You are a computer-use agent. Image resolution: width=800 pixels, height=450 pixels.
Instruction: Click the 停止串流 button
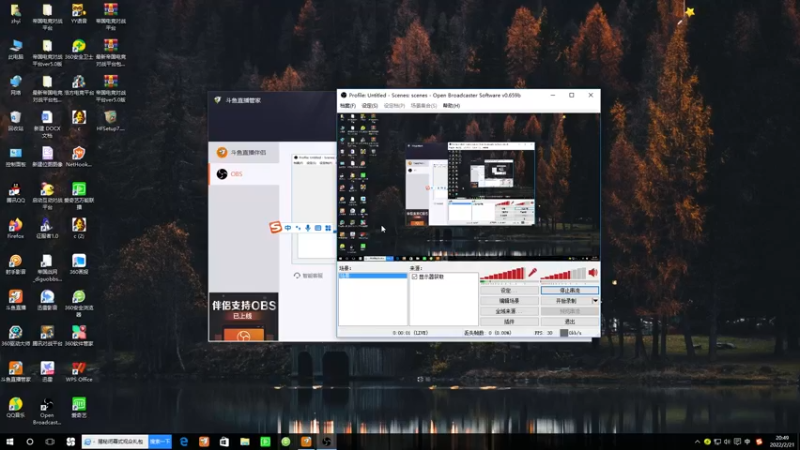click(569, 290)
